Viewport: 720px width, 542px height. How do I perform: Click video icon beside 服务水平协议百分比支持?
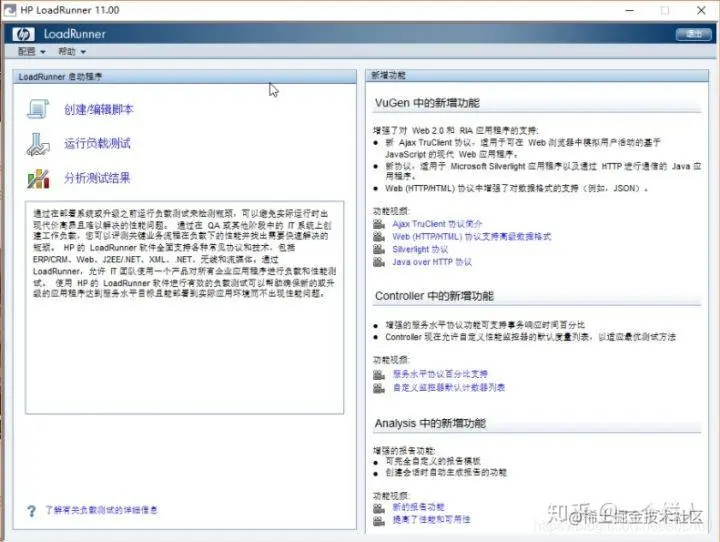pos(379,374)
